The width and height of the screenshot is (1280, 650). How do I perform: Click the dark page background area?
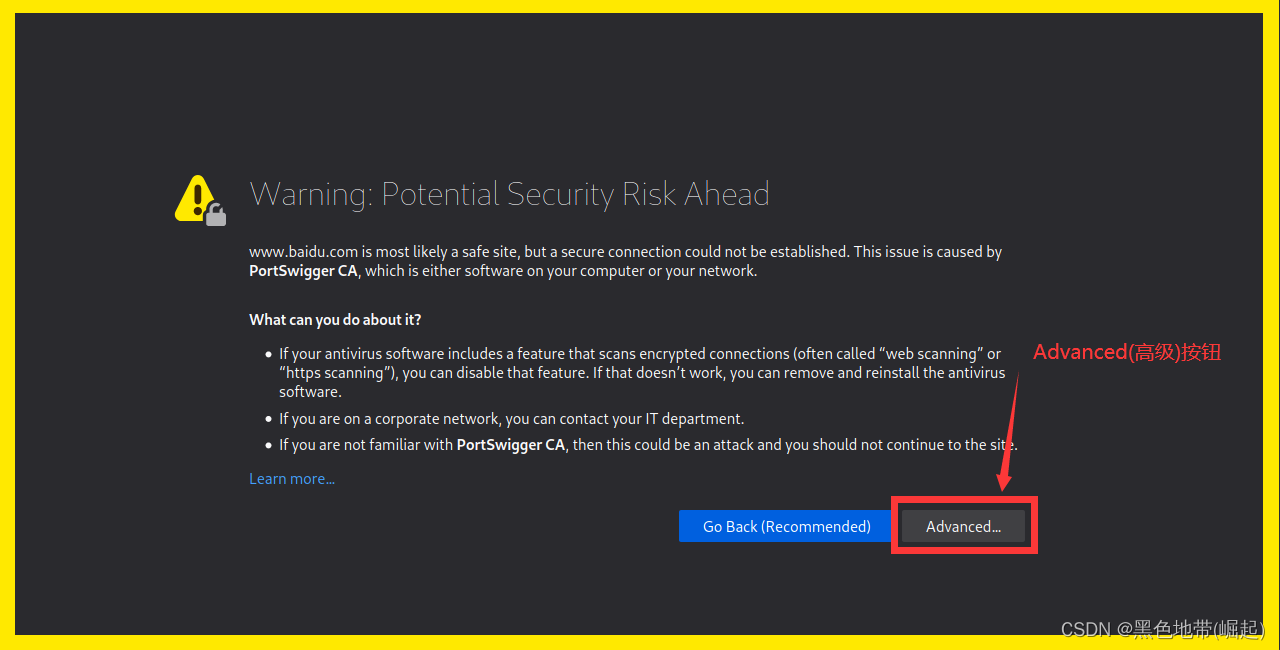pyautogui.click(x=640, y=100)
